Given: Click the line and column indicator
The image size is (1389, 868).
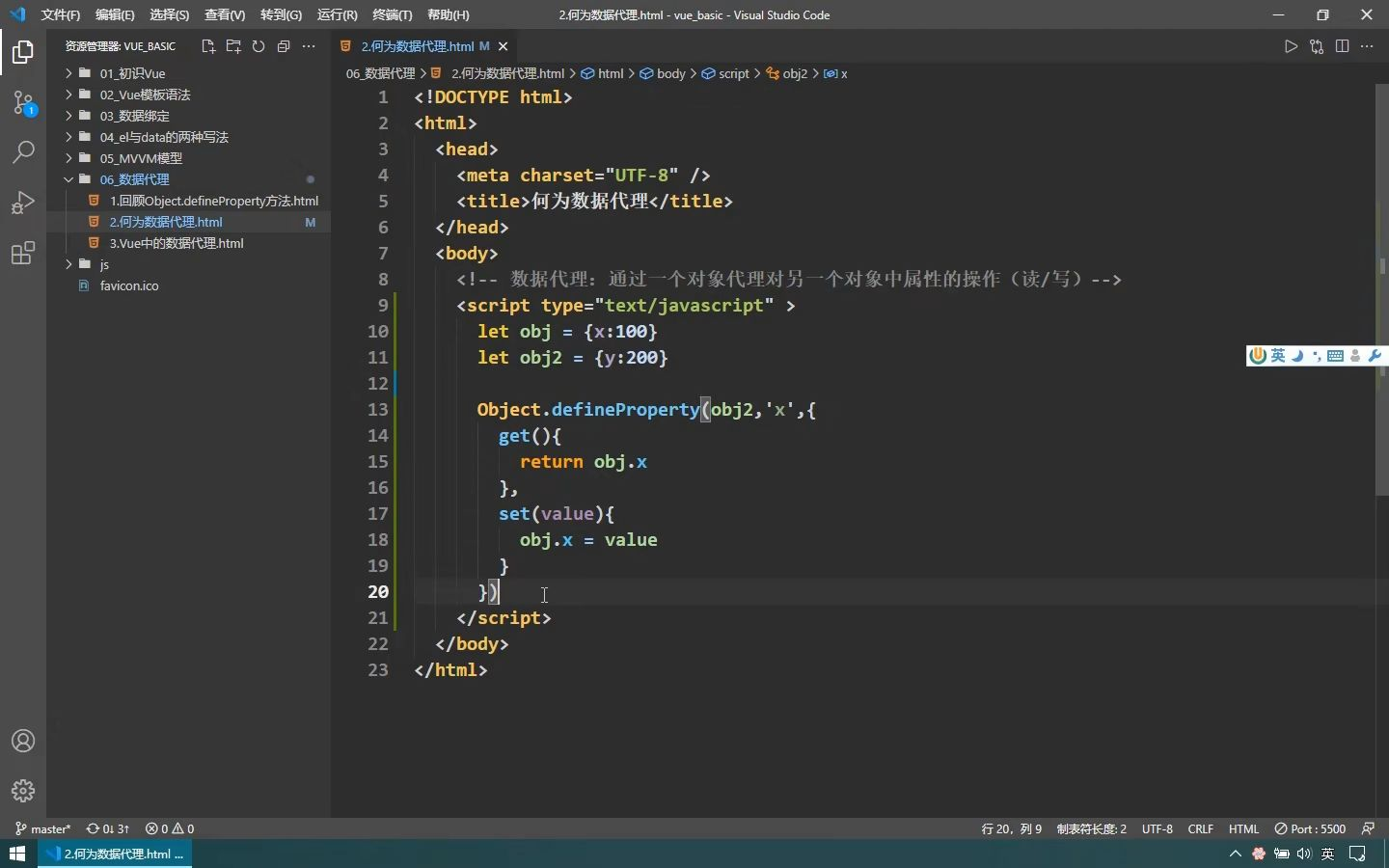Looking at the screenshot, I should coord(1012,828).
